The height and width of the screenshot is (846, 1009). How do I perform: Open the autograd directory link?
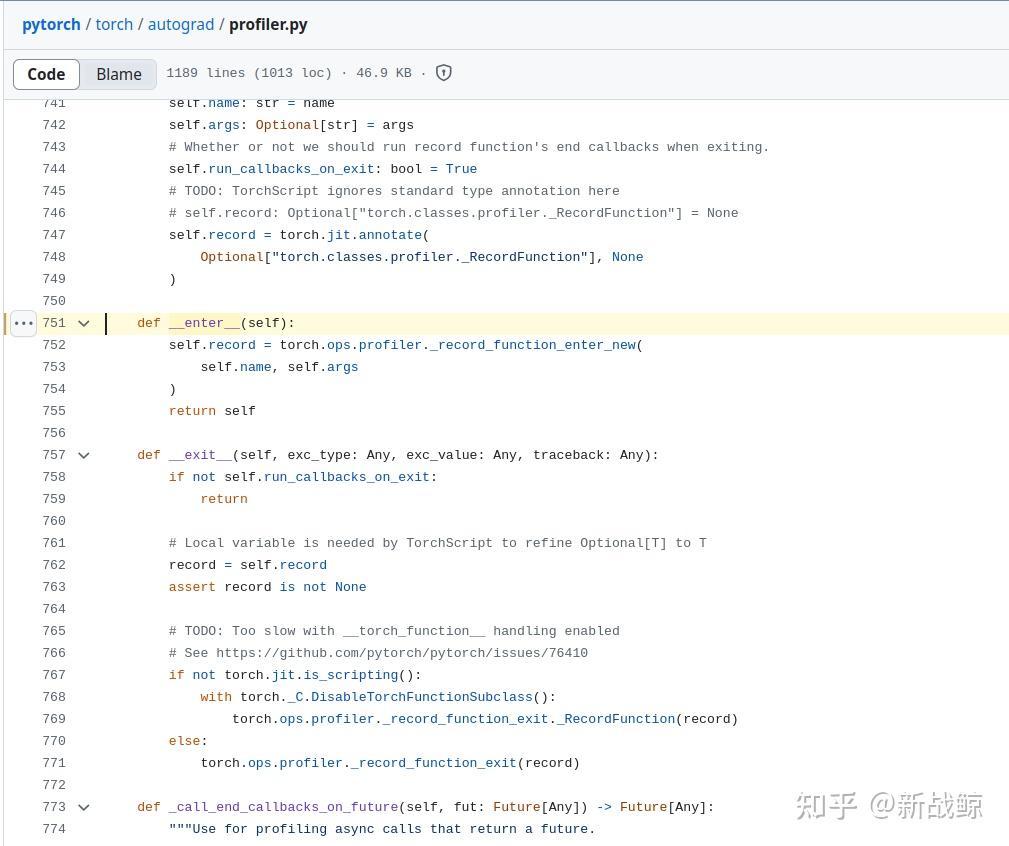point(181,24)
